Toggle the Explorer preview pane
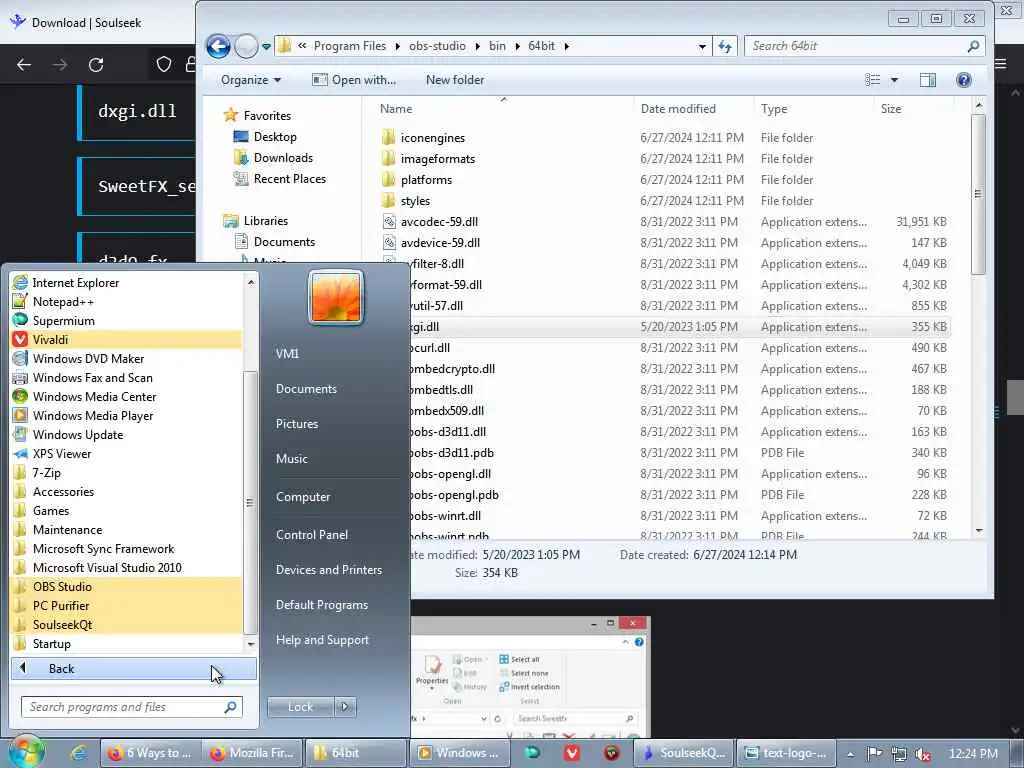1024x768 pixels. (x=927, y=80)
